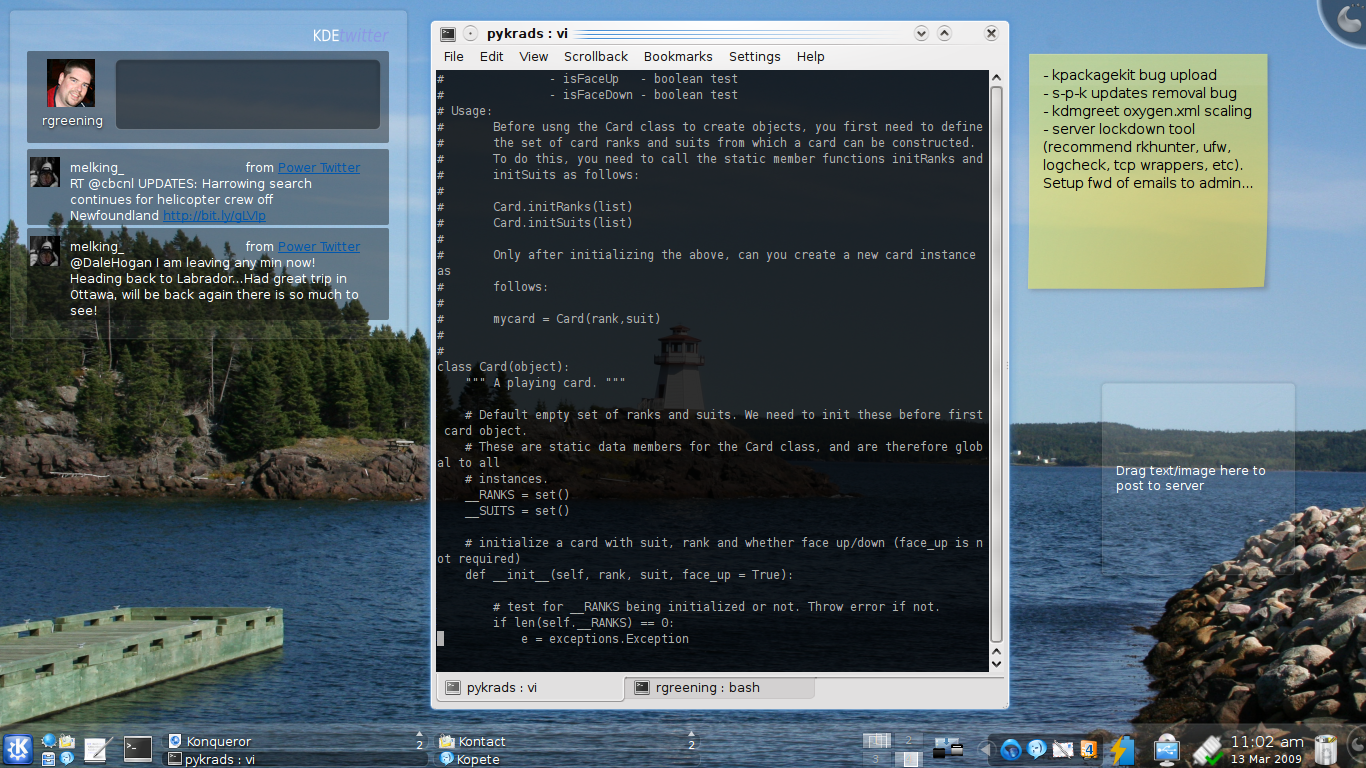1366x768 pixels.
Task: Open the session list dropdown in Konsole's titlebar
Action: tap(919, 33)
